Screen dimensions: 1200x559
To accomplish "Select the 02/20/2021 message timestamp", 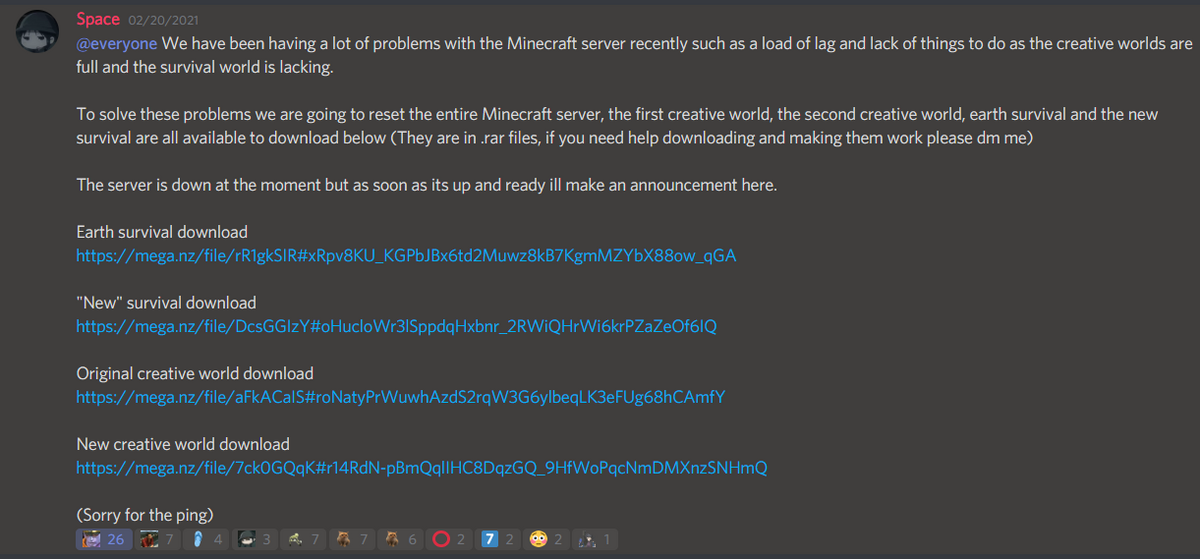I will tap(161, 20).
